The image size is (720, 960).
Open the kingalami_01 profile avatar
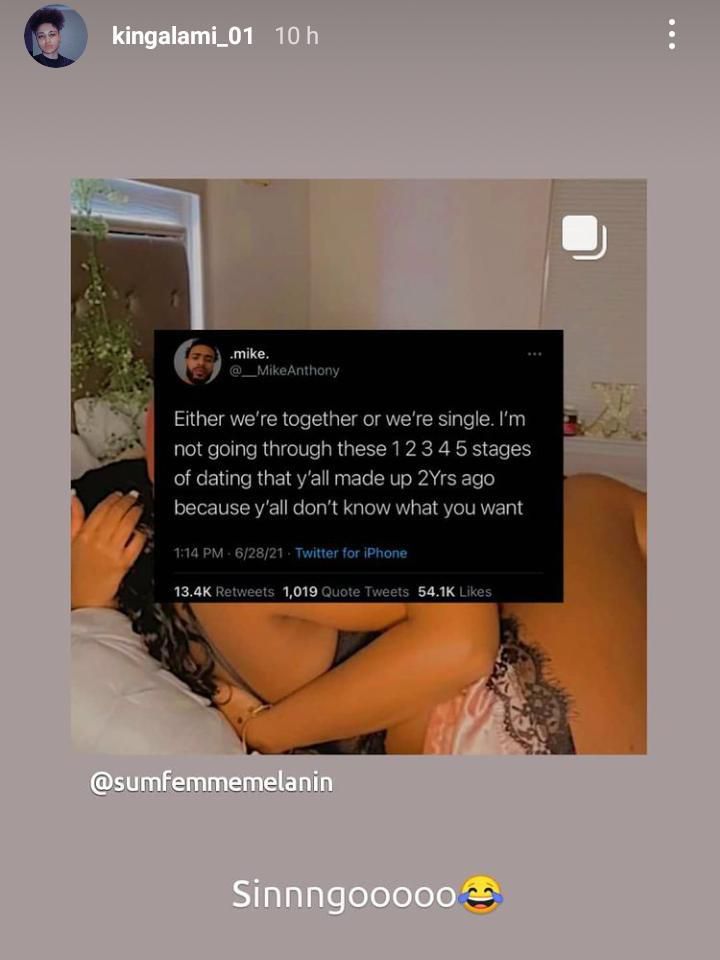(56, 36)
